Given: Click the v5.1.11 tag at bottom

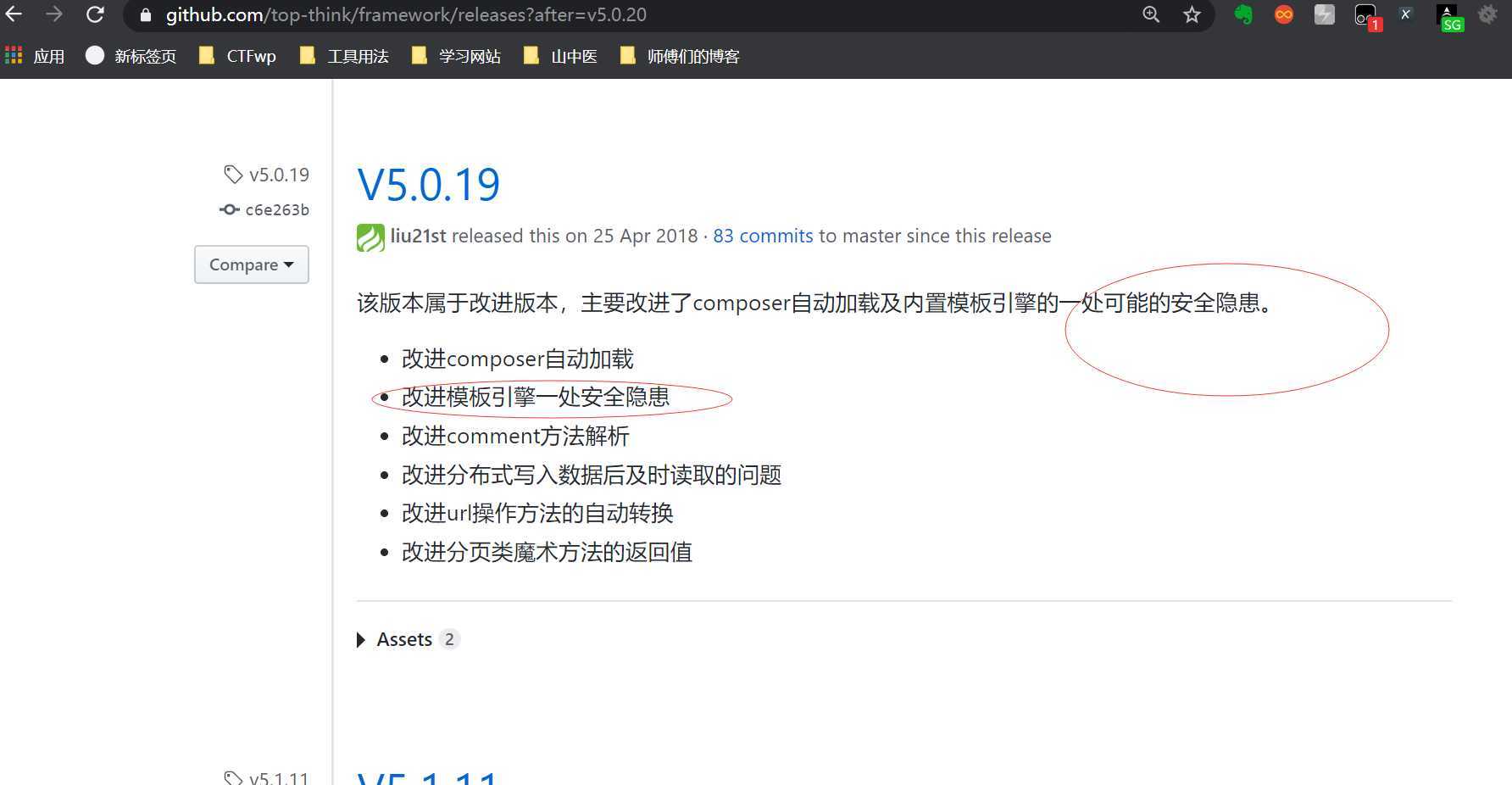Looking at the screenshot, I should 279,777.
